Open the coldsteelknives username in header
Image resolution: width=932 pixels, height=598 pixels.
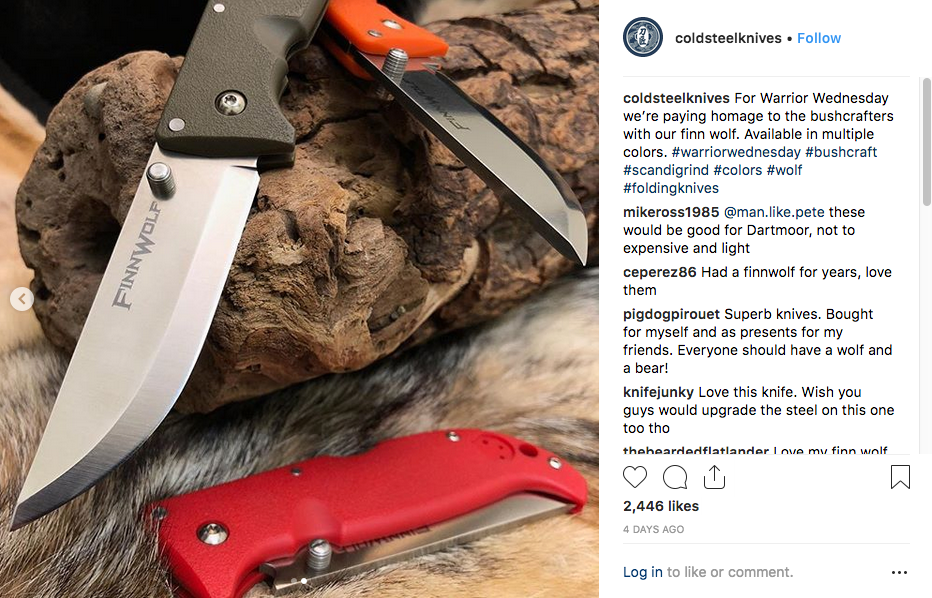pyautogui.click(x=728, y=38)
